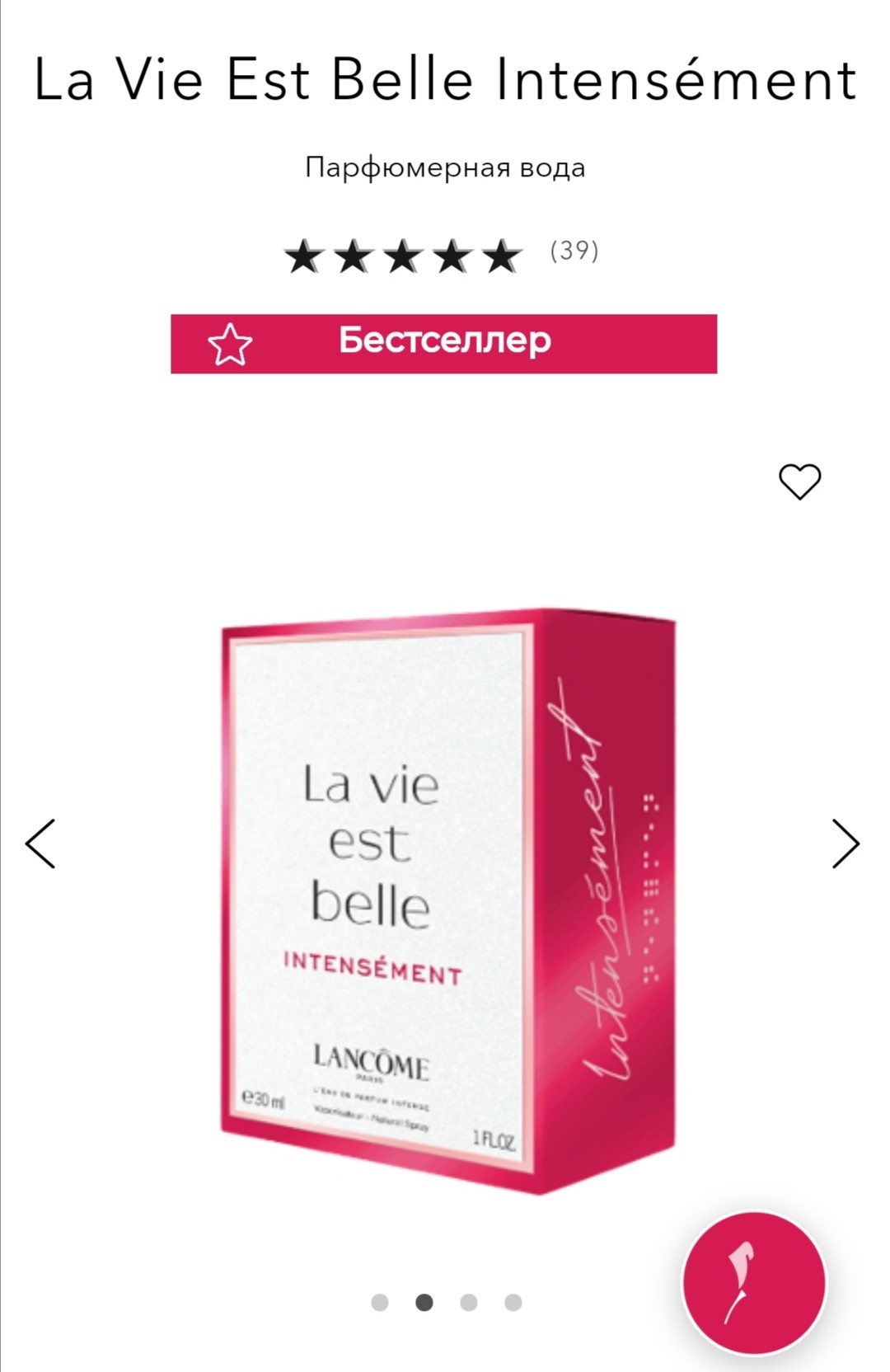Click the fifth rating star
The height and width of the screenshot is (1372, 890).
[503, 256]
